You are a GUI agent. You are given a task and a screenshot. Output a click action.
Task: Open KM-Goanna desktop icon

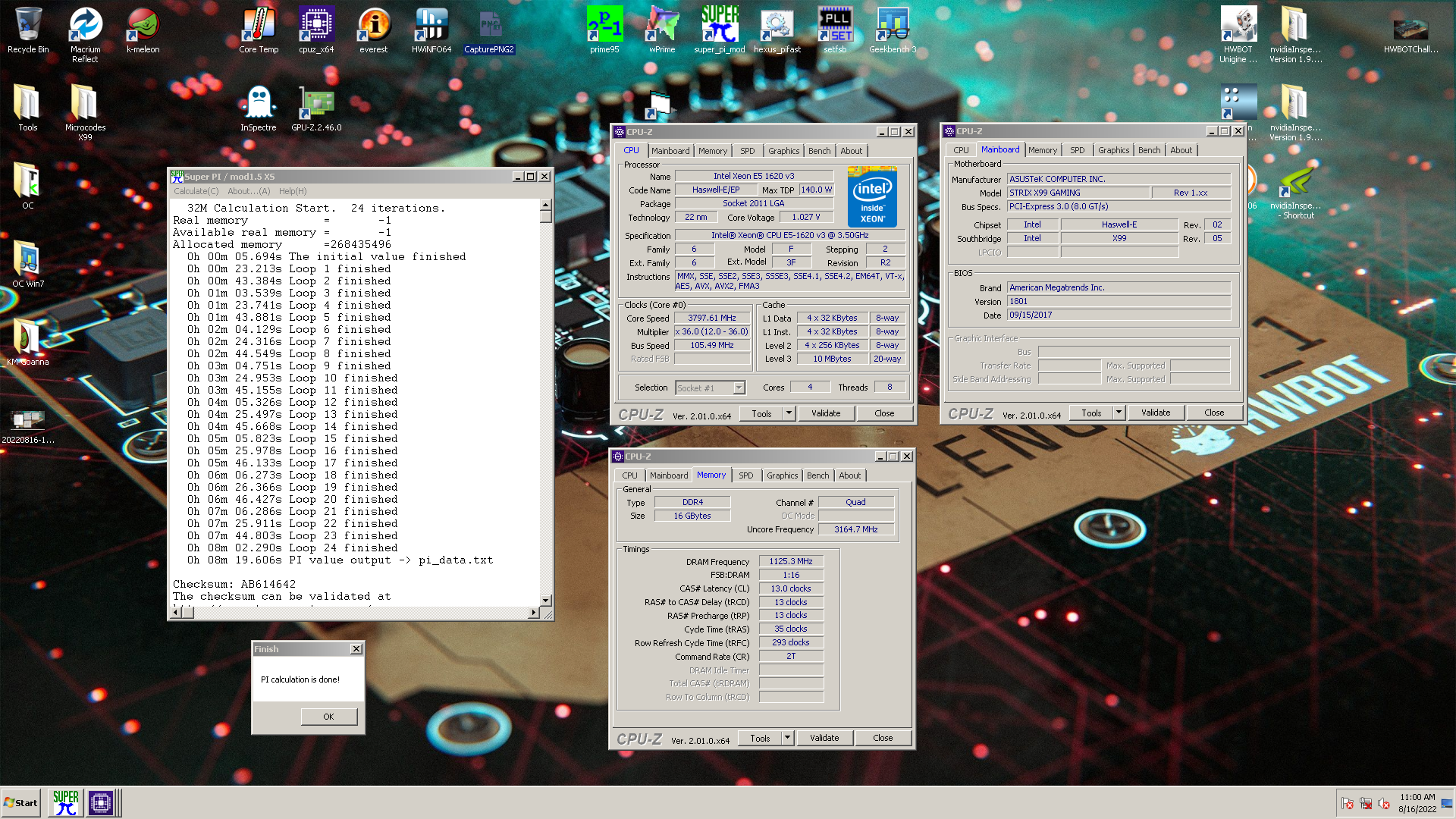coord(28,342)
